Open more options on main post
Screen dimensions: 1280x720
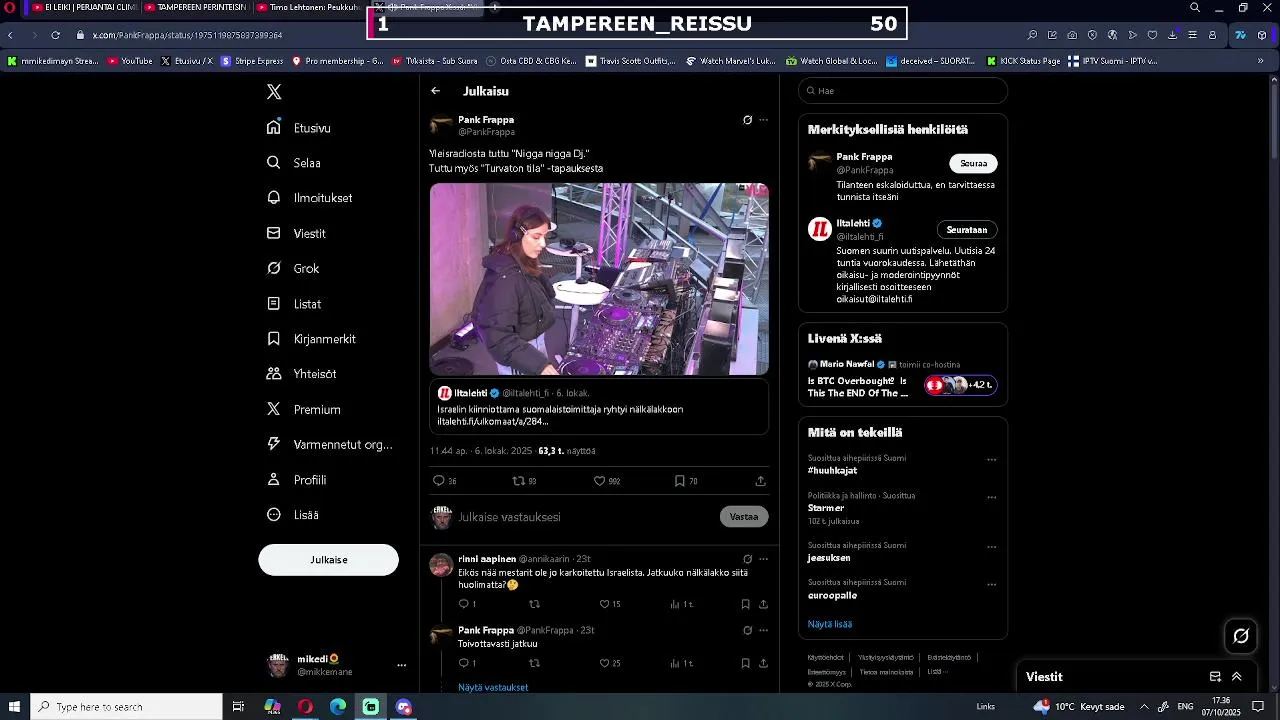[764, 120]
